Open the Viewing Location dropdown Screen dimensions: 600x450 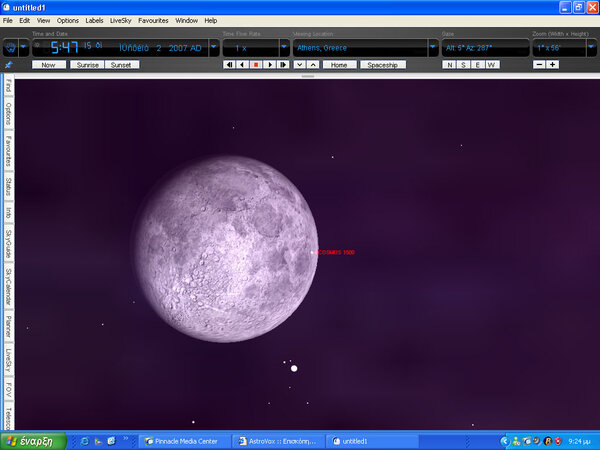(432, 47)
